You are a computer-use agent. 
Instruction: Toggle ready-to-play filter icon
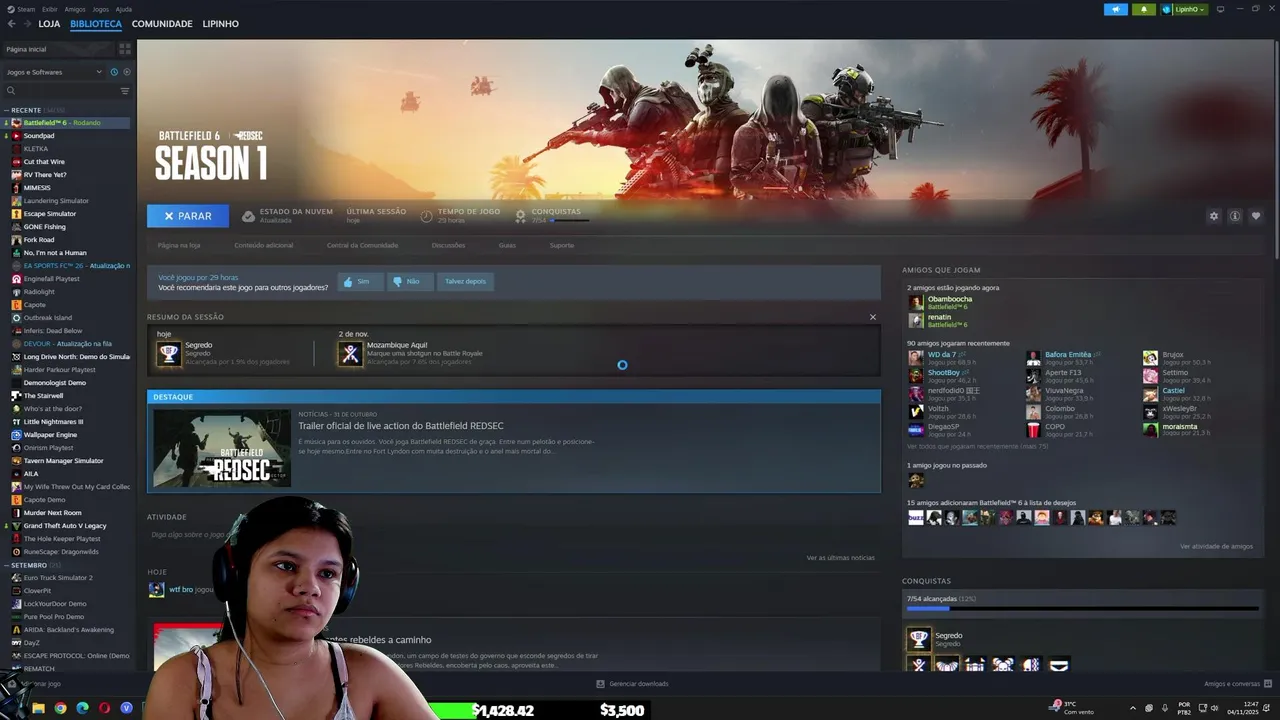click(x=126, y=72)
